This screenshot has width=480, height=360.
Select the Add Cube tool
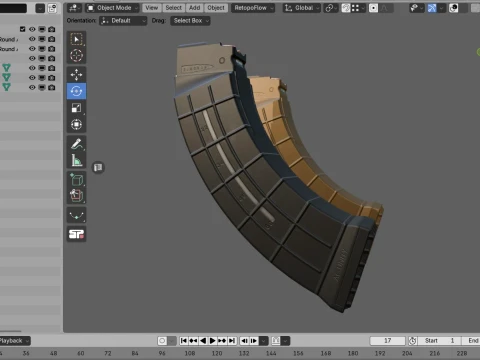[76, 180]
